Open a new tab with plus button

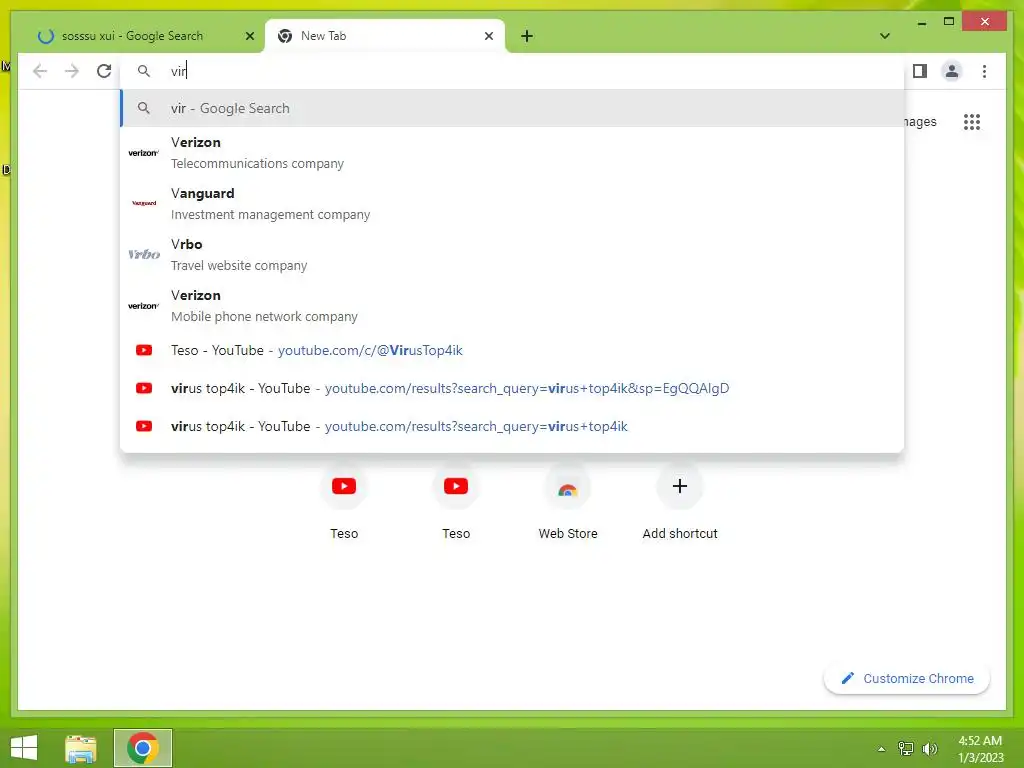[x=527, y=36]
